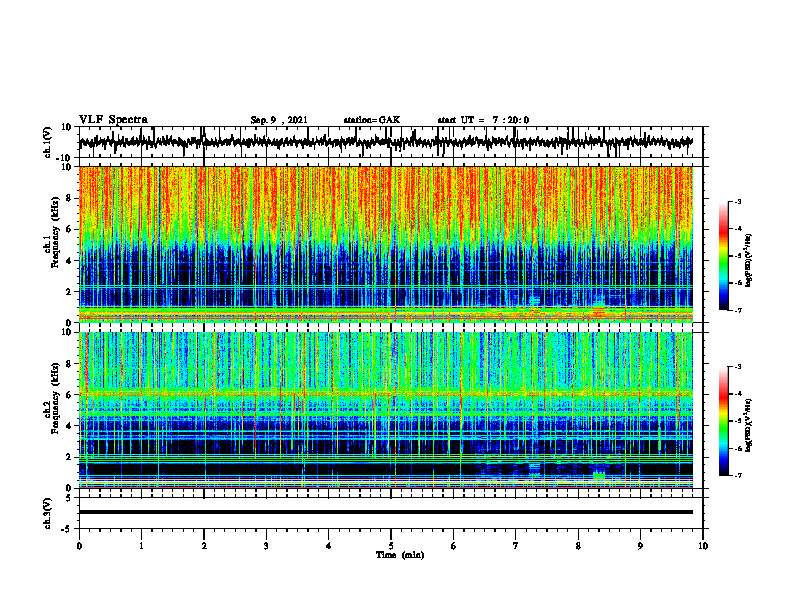
Task: Click the "-7" tick on ch.1 color bar
Action: (737, 310)
